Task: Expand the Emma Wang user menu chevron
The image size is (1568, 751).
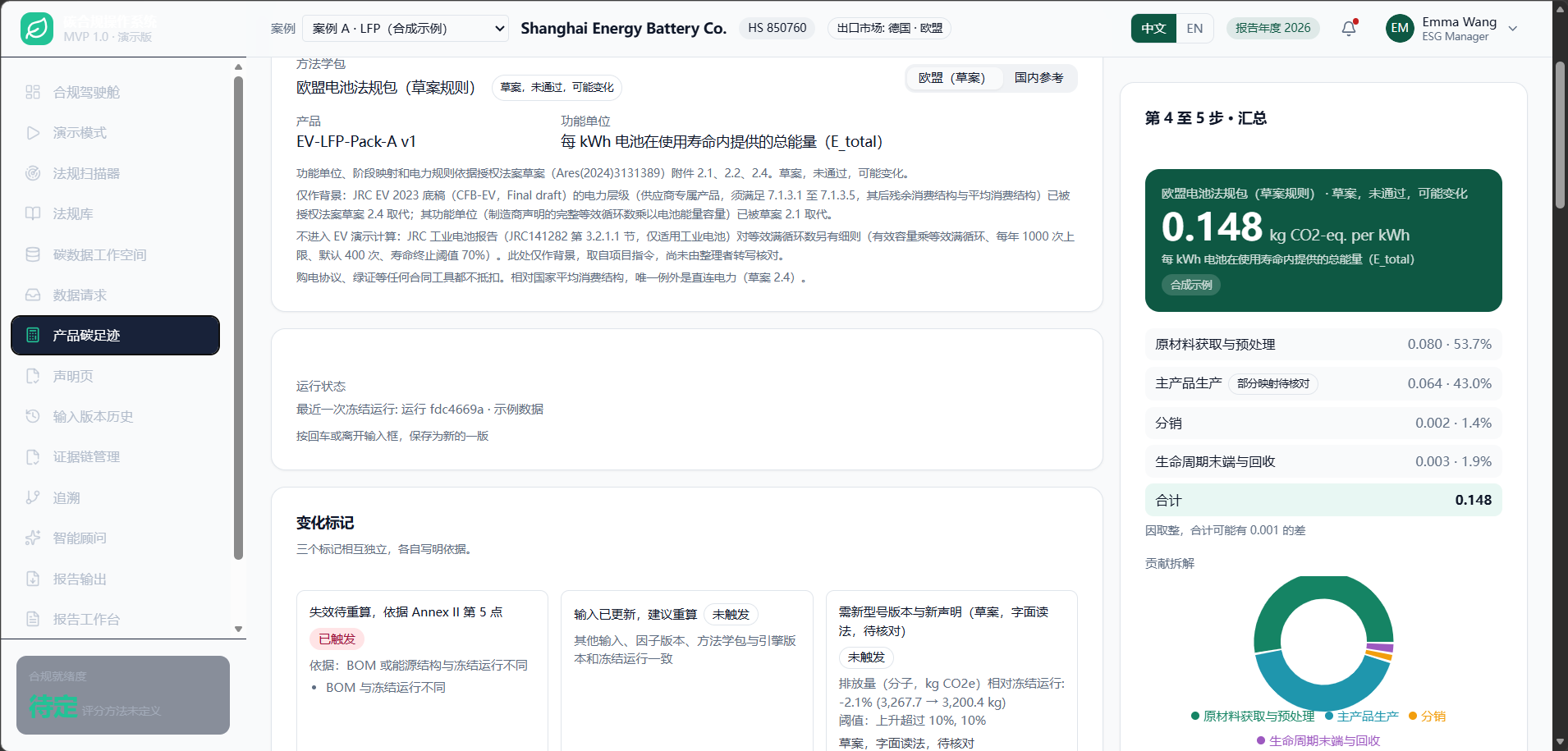Action: 1513,29
